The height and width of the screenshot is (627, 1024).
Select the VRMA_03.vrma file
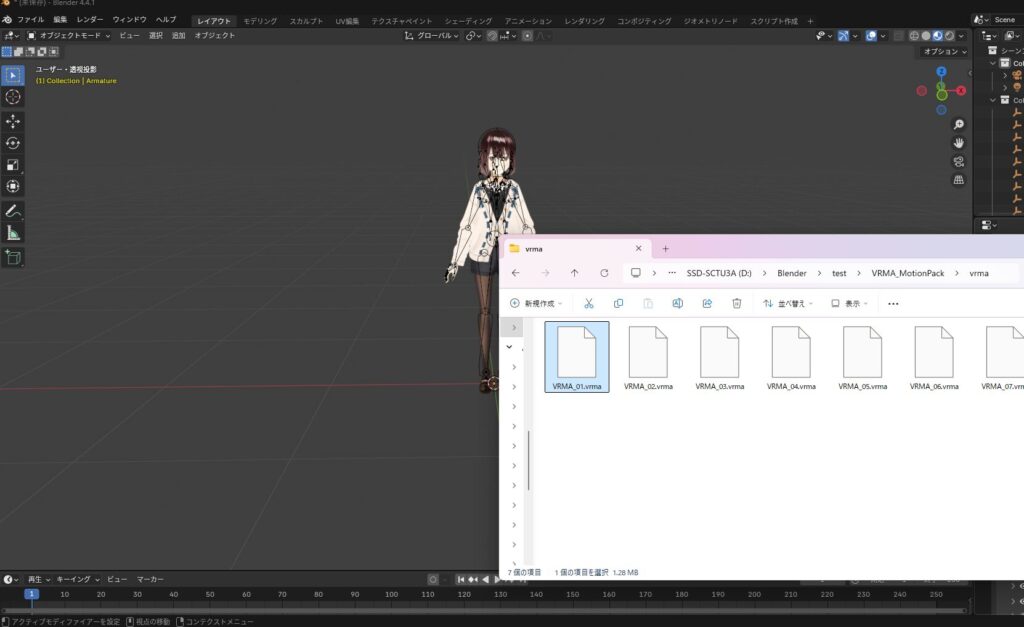click(x=720, y=358)
